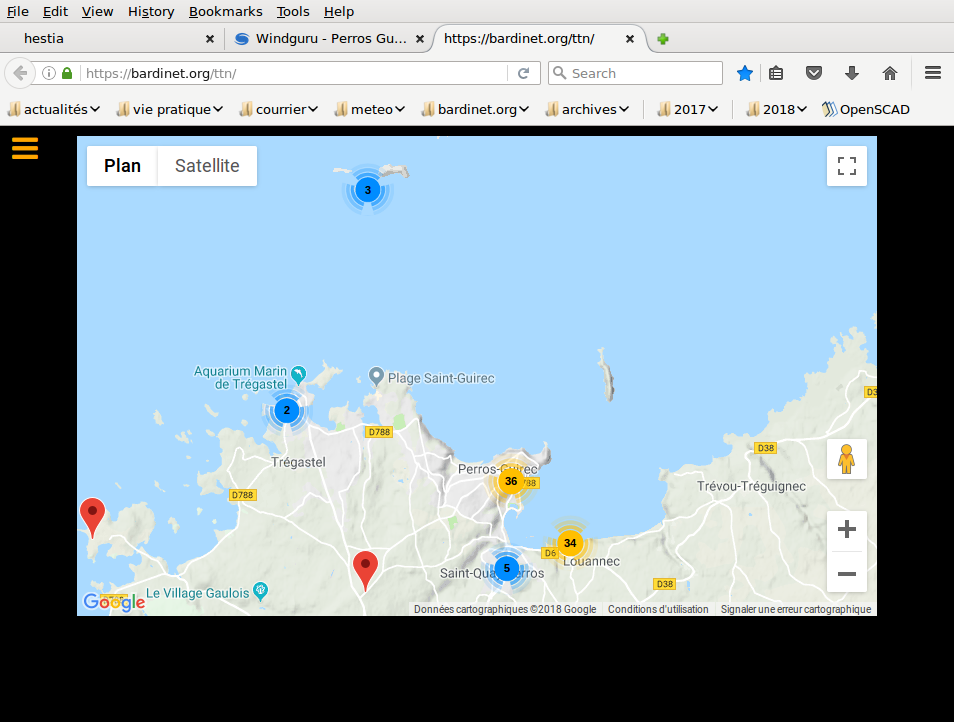The image size is (954, 722).
Task: Open the orange hamburger menu
Action: (x=25, y=148)
